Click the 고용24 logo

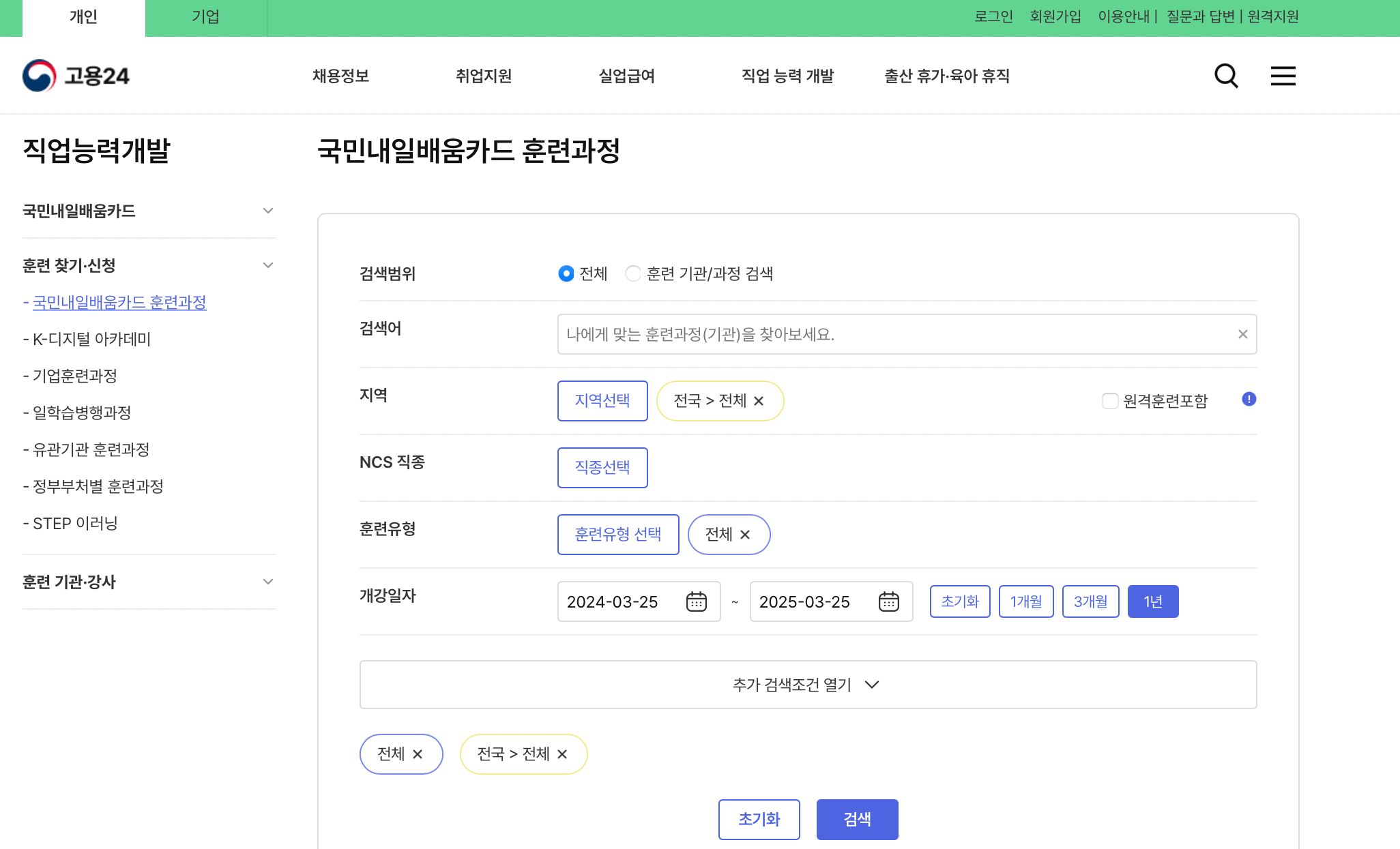pos(77,76)
